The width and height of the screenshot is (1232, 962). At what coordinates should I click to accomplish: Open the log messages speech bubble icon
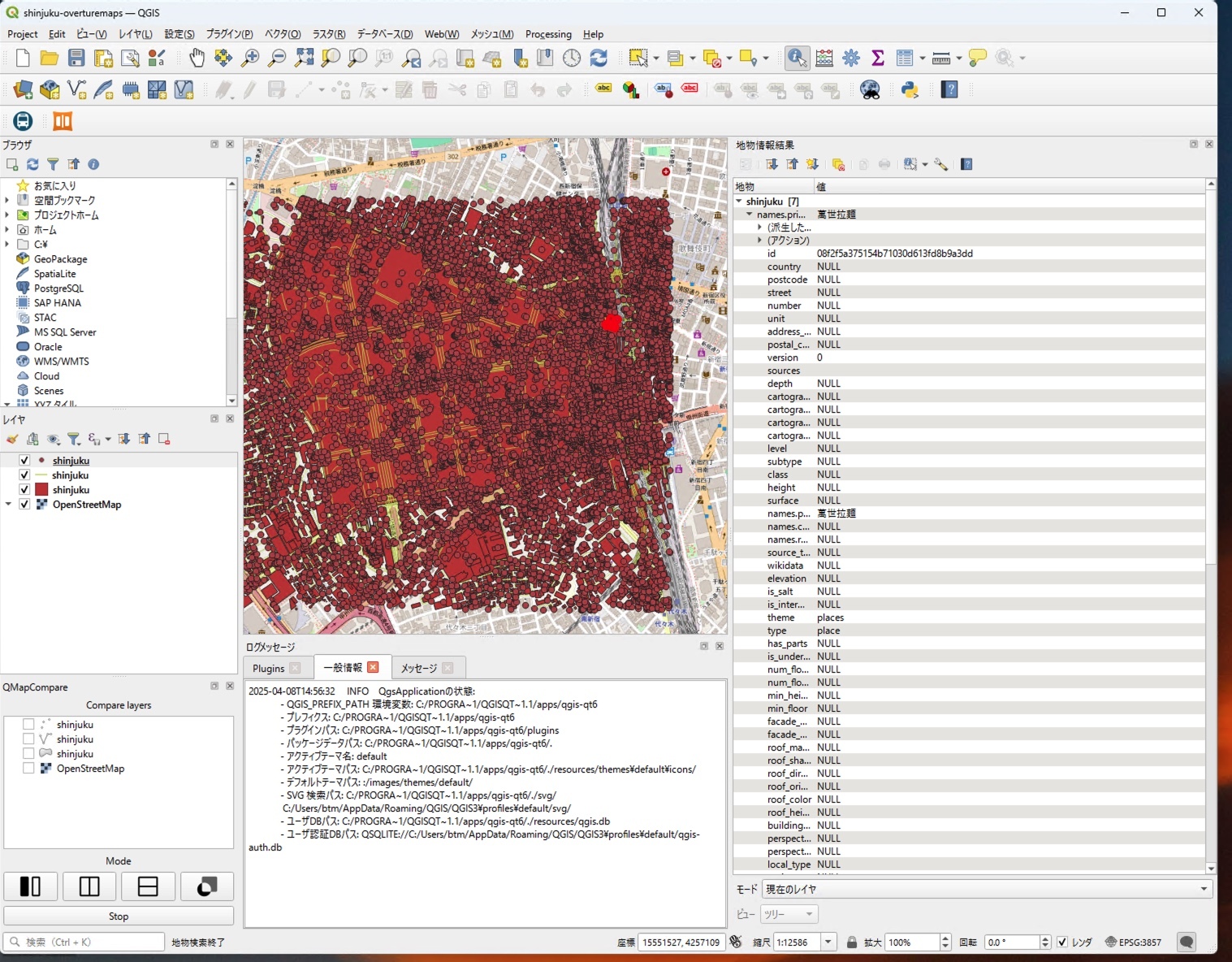click(1187, 942)
